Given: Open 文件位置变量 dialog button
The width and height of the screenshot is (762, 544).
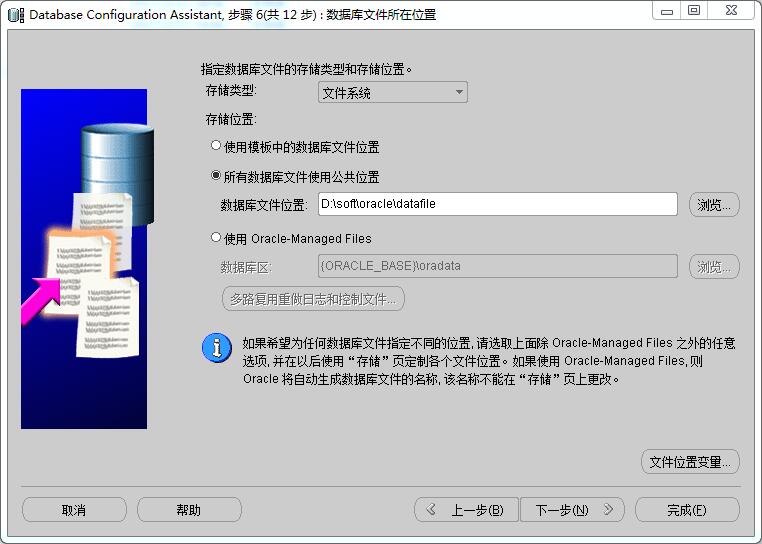Looking at the screenshot, I should [x=690, y=462].
